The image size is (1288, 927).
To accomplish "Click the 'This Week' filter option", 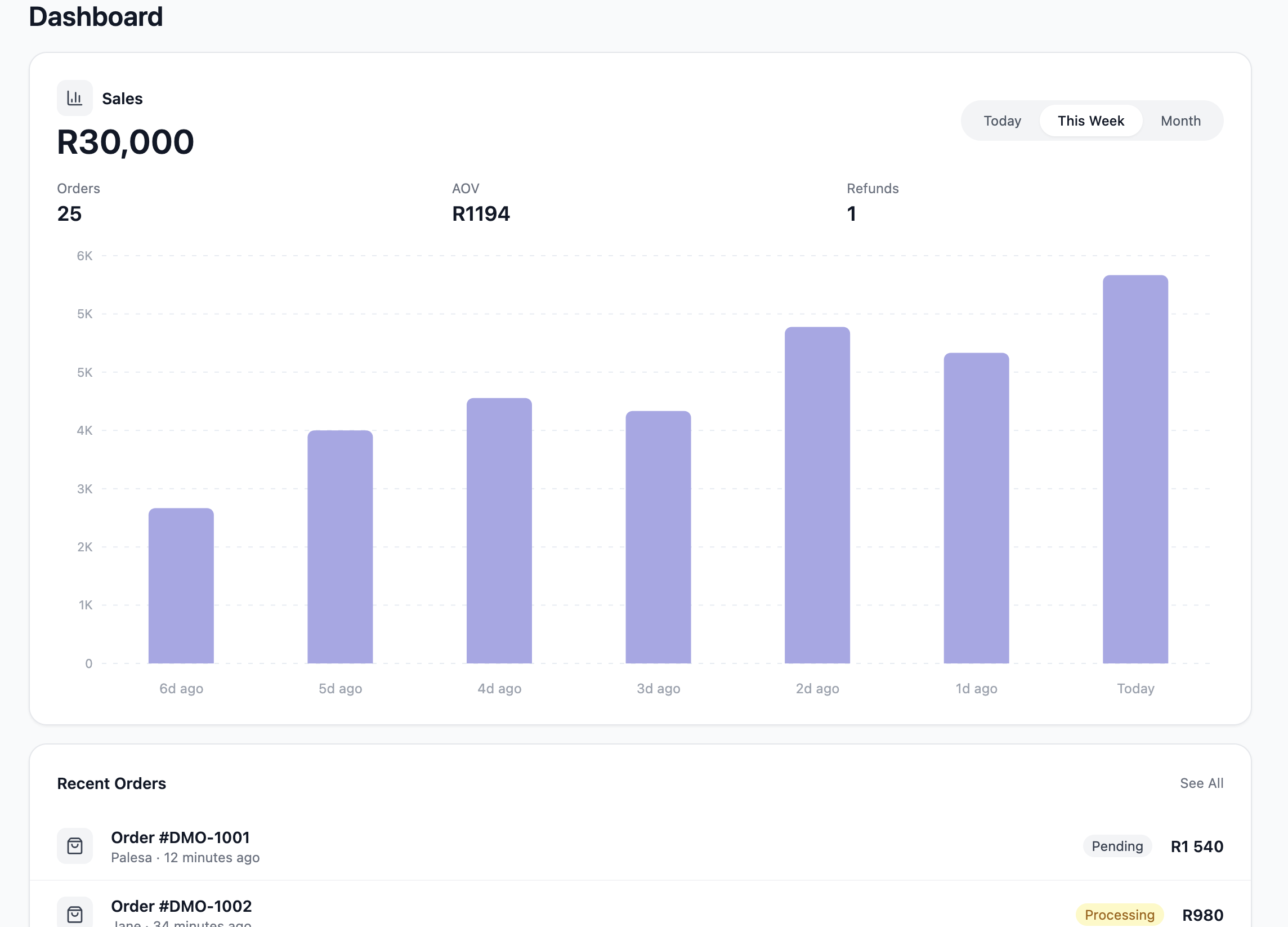I will pyautogui.click(x=1090, y=121).
